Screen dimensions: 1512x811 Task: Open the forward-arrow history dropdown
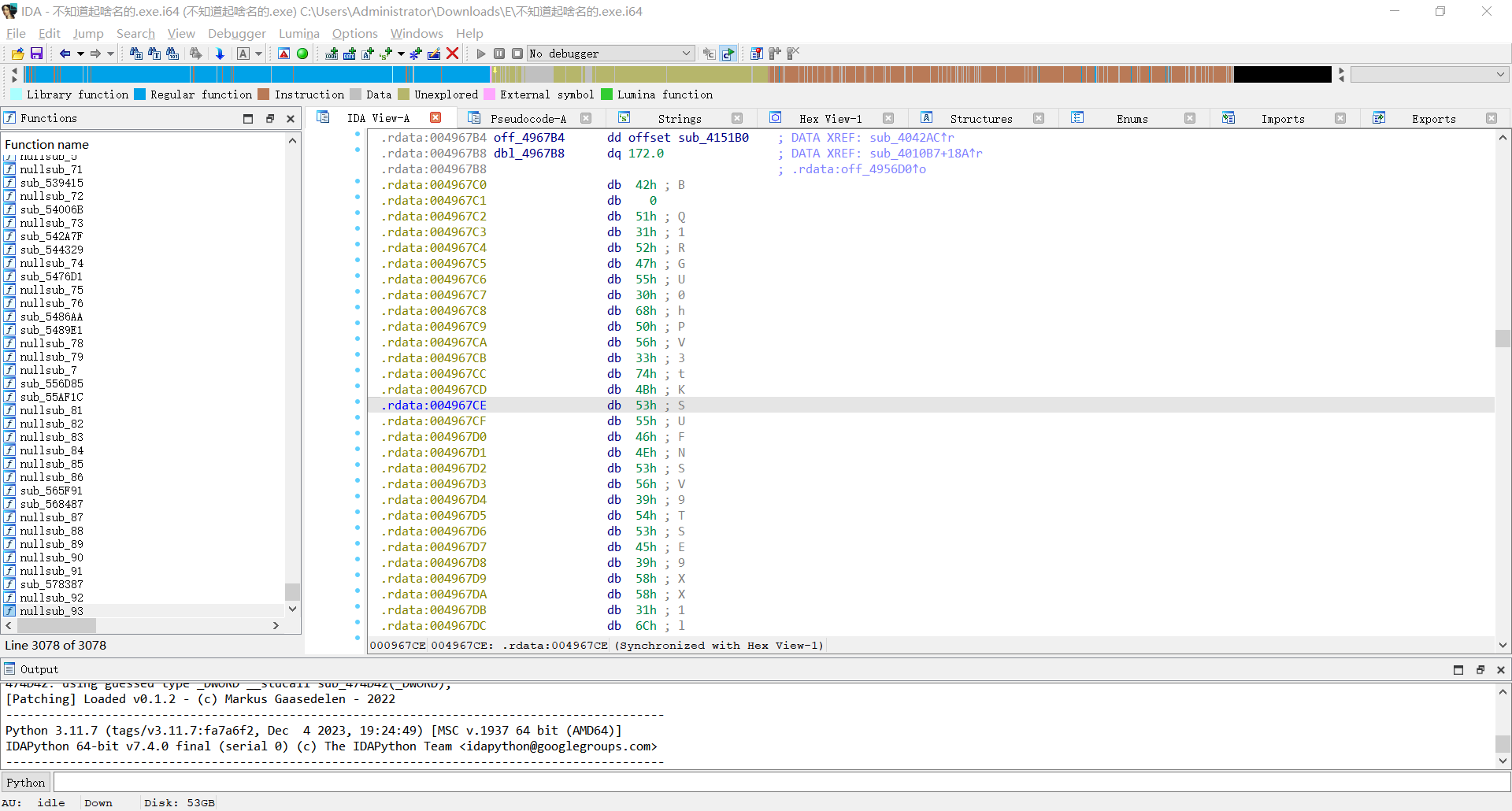111,54
